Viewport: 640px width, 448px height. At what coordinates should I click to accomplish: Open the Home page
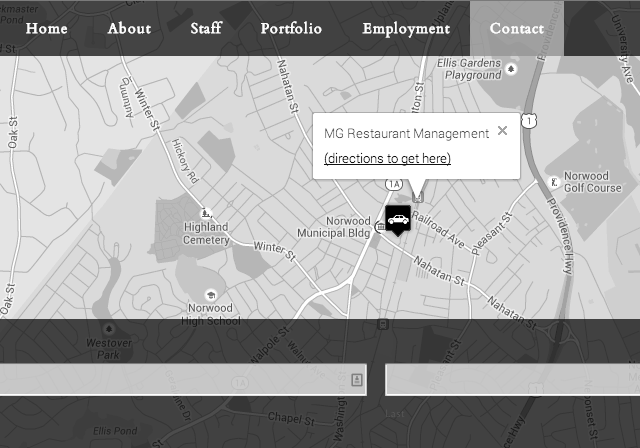(47, 29)
